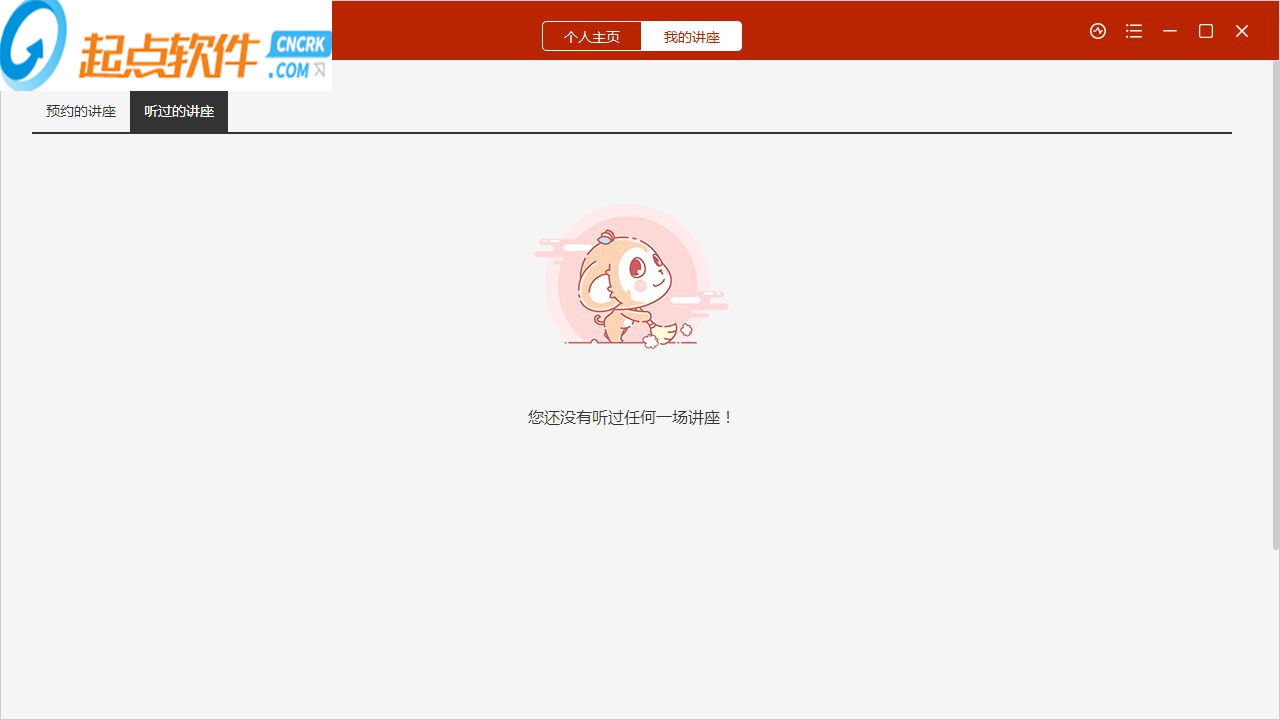Image resolution: width=1280 pixels, height=720 pixels.
Task: Minimize the application window
Action: [x=1169, y=31]
